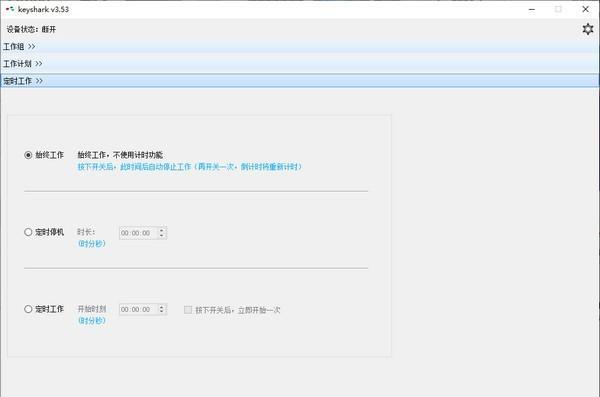Image resolution: width=600 pixels, height=397 pixels.
Task: Click the 时长 time input field
Action: click(x=139, y=233)
